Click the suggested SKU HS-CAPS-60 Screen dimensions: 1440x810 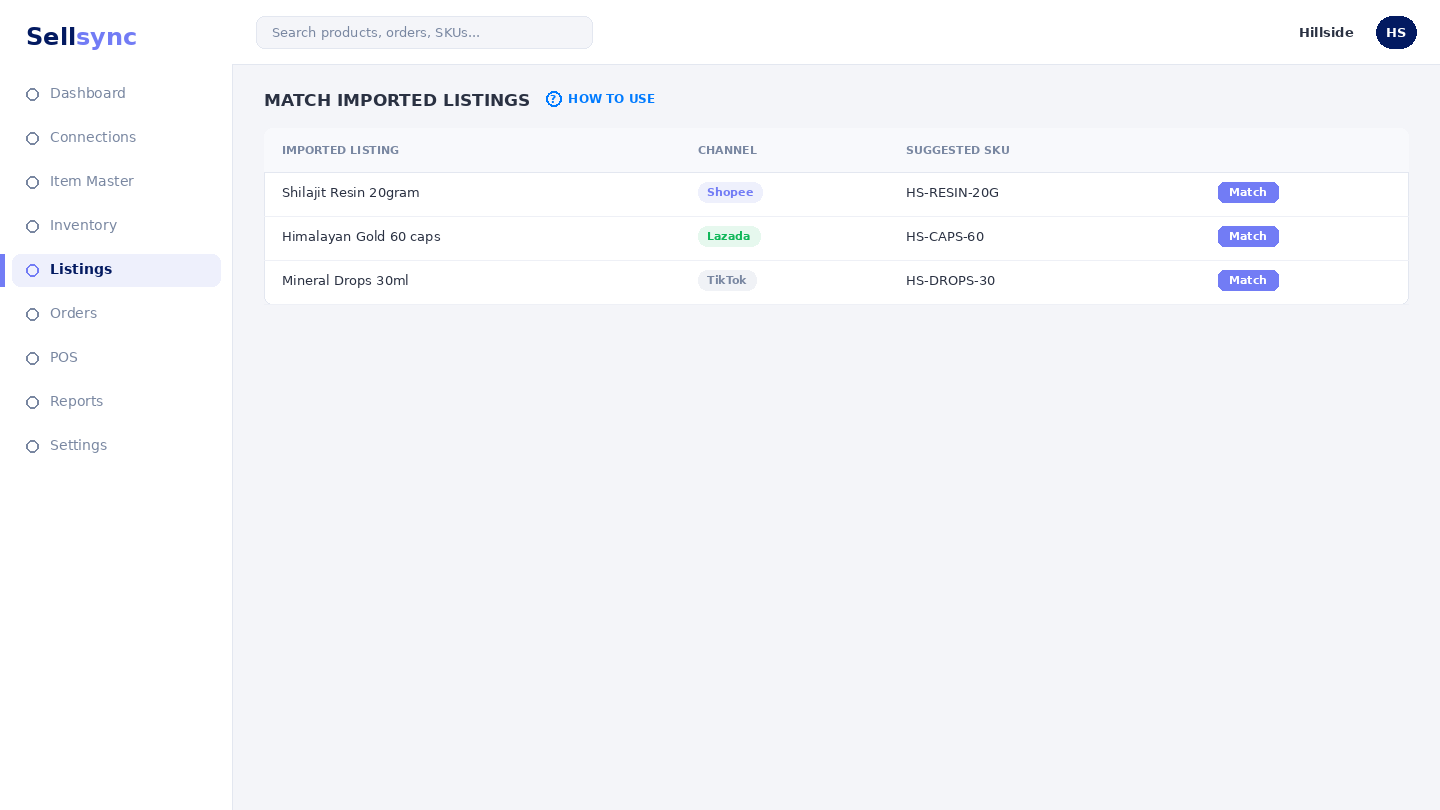tap(945, 237)
